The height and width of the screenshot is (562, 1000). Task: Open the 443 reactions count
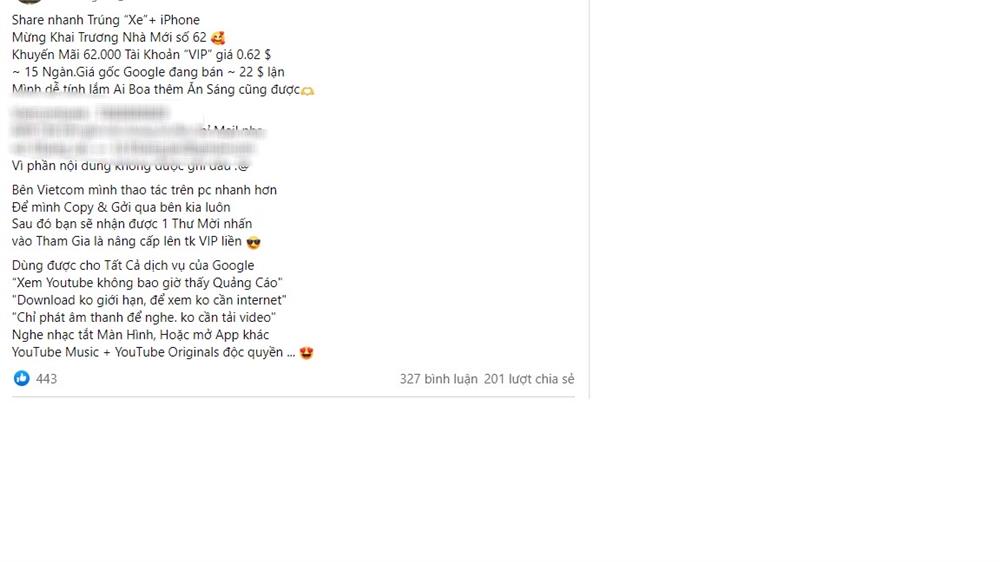pos(47,379)
